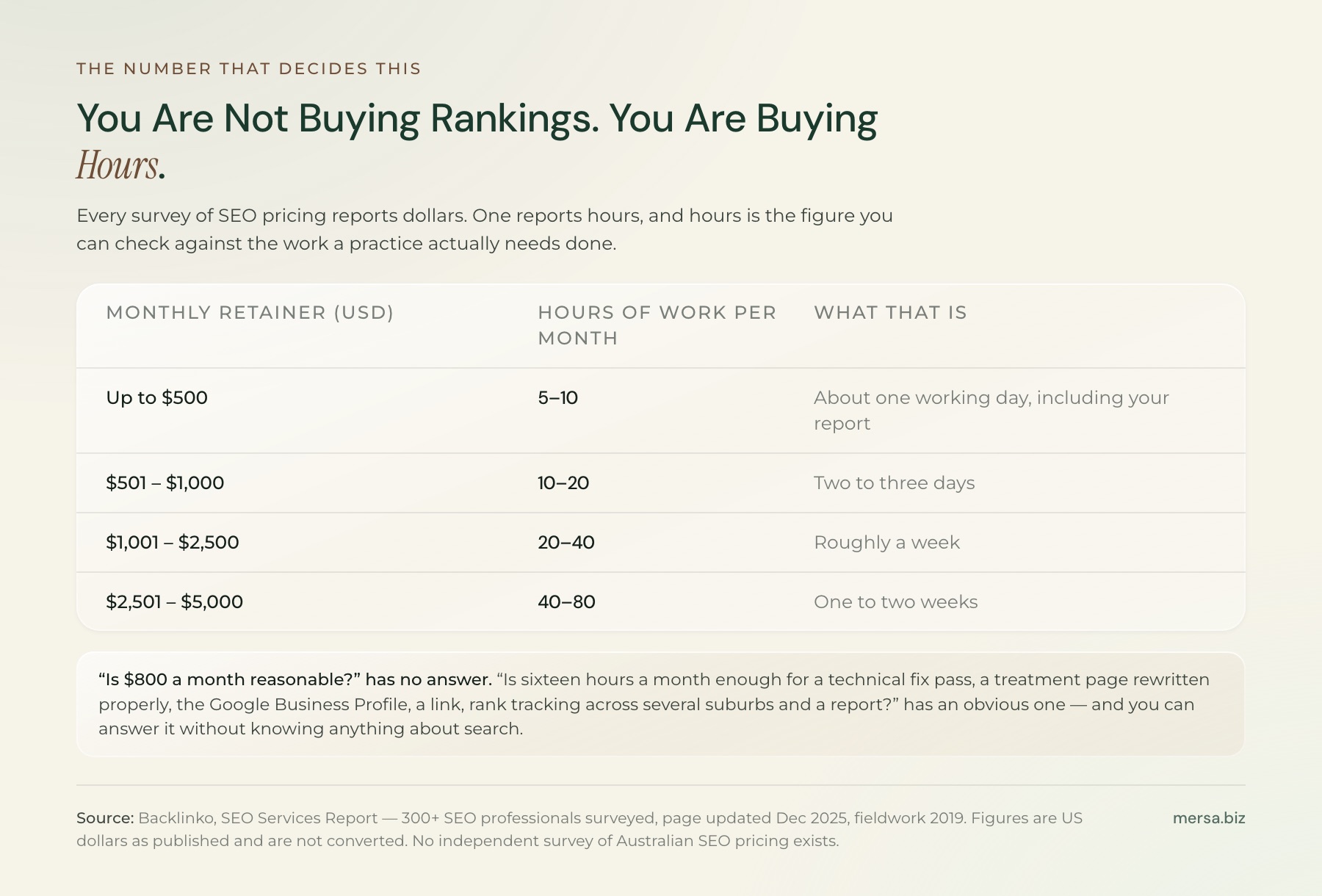Click the bold '“Is $800 a month reasonable?”' text
This screenshot has height=896, width=1322.
(231, 680)
